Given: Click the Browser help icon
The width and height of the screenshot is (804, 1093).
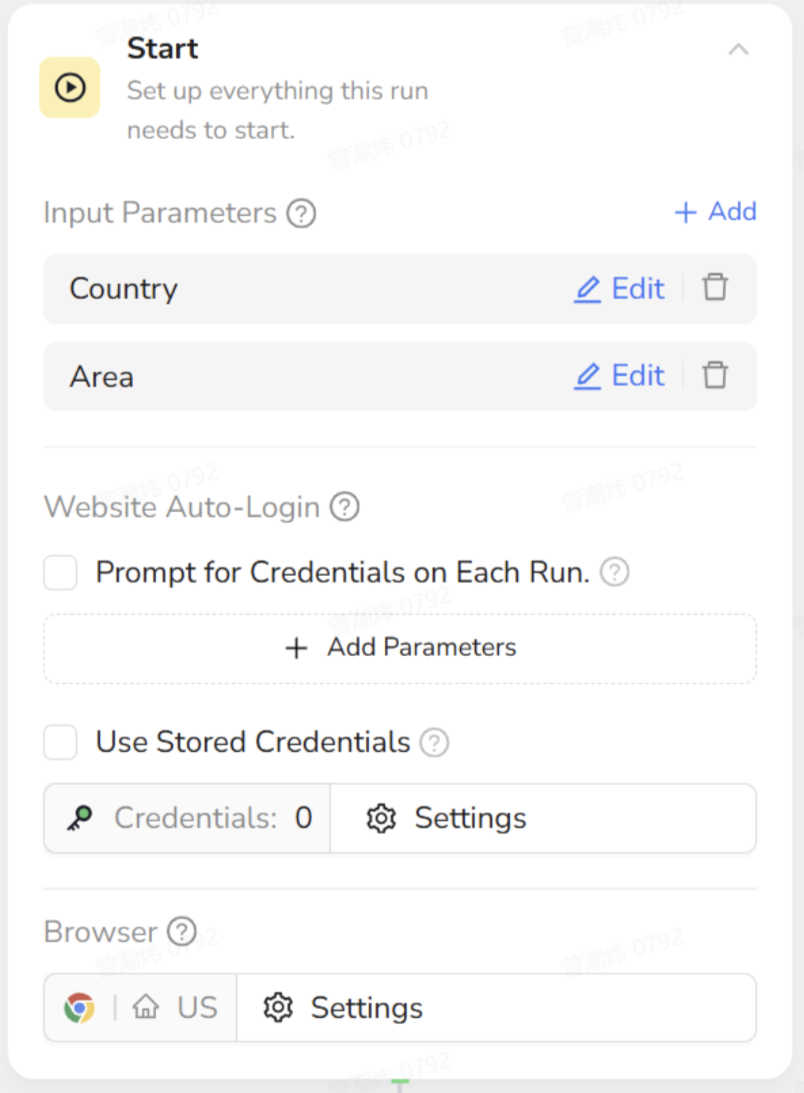Looking at the screenshot, I should 181,933.
